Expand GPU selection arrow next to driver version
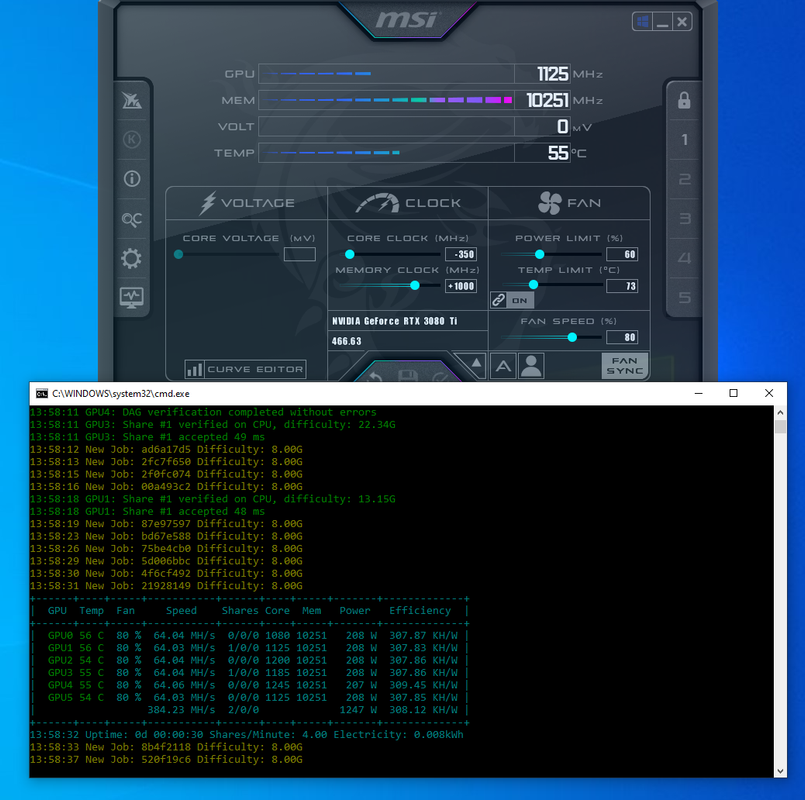The height and width of the screenshot is (800, 805). click(476, 363)
